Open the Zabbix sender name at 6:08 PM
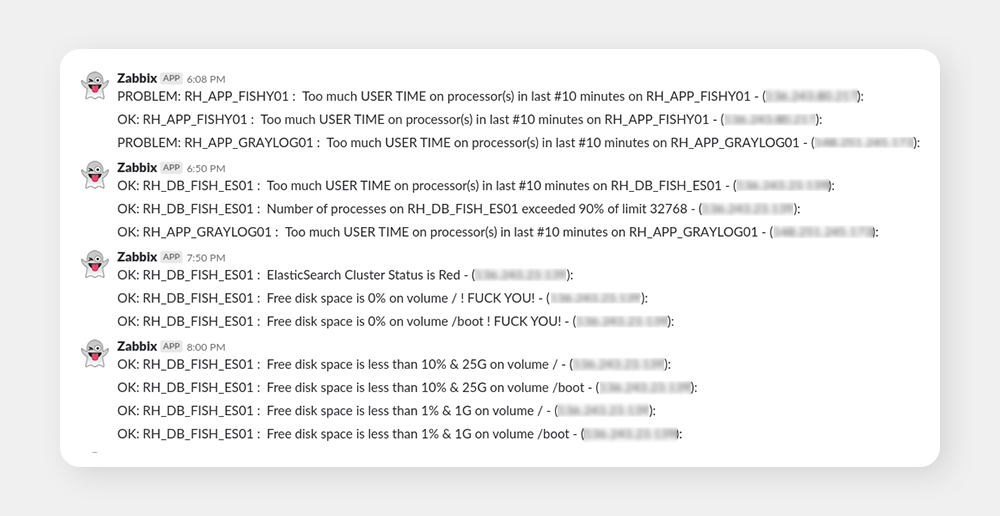This screenshot has width=1000, height=516. tap(137, 78)
